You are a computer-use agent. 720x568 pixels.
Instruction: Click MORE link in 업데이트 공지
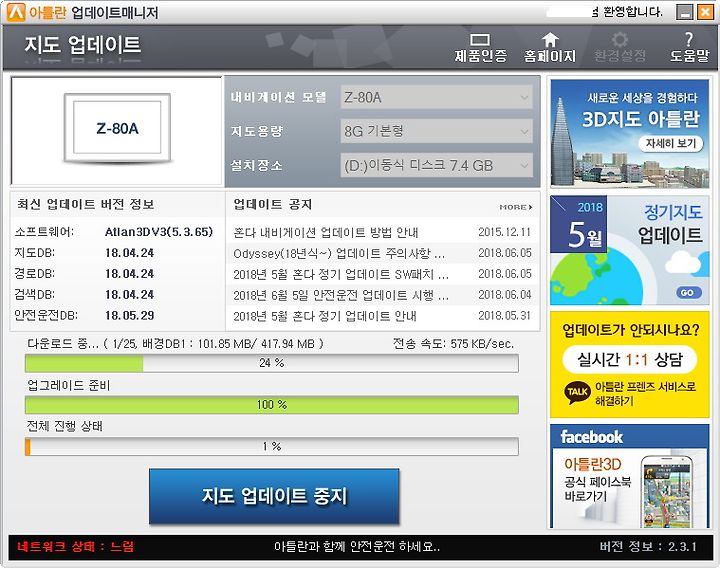tap(516, 207)
